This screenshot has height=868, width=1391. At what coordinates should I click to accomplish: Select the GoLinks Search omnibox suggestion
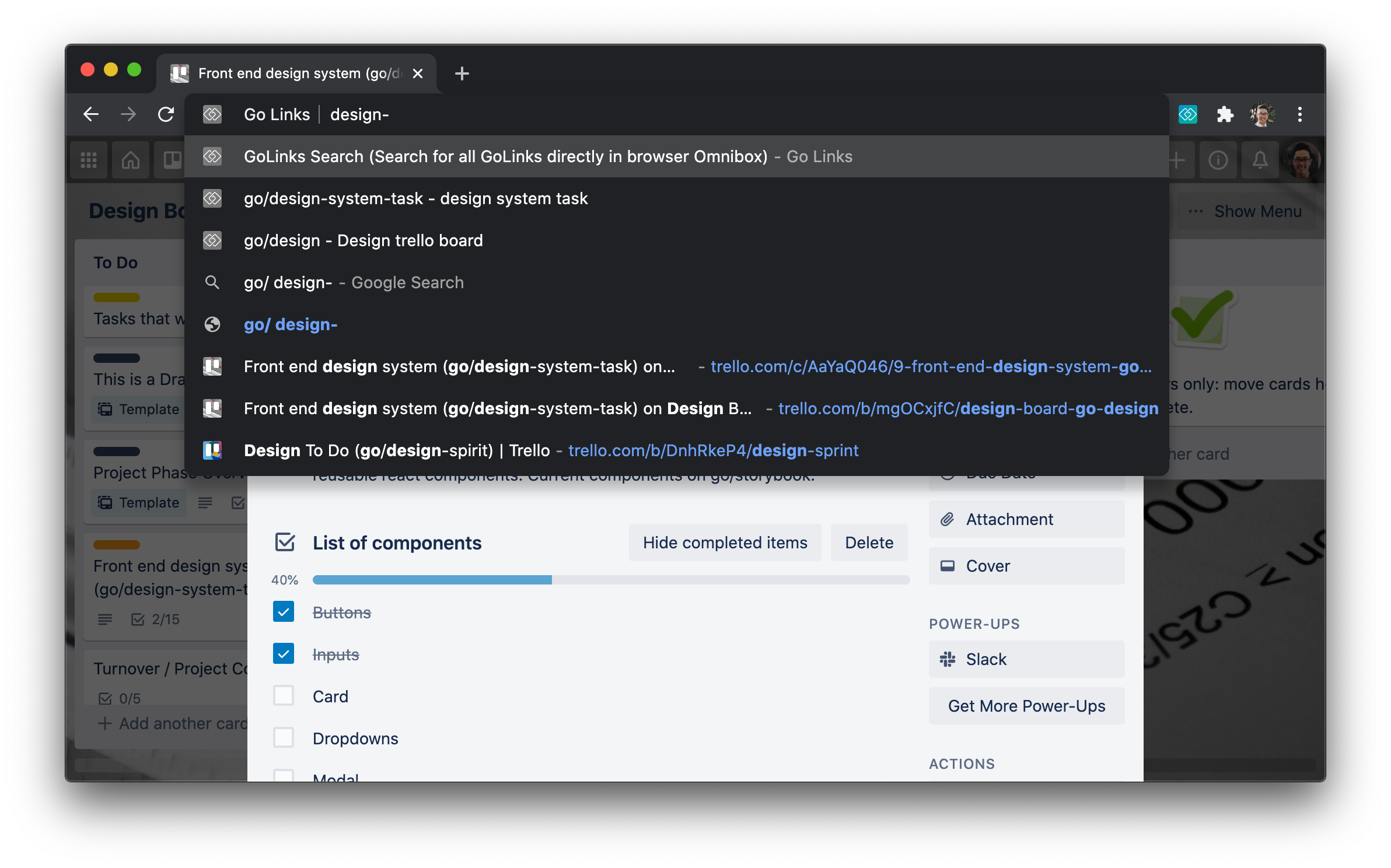click(677, 156)
